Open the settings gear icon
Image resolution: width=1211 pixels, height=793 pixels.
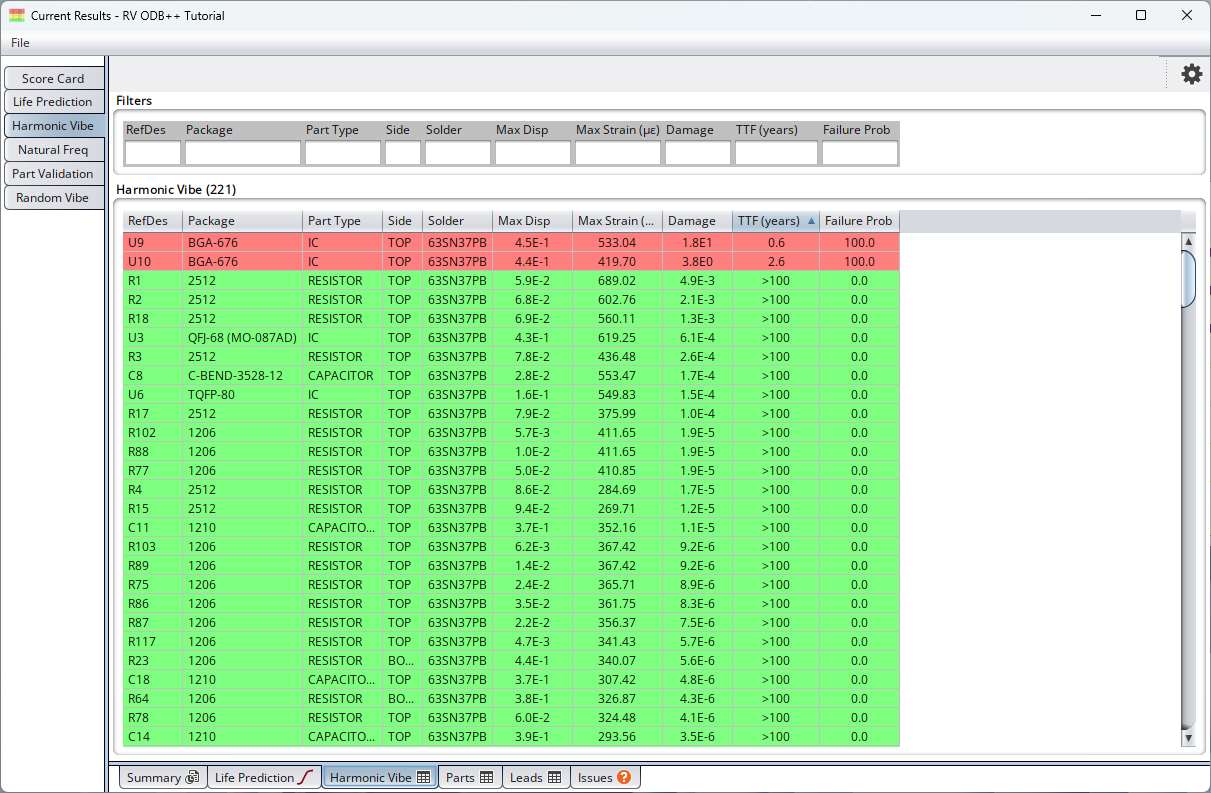pos(1191,74)
